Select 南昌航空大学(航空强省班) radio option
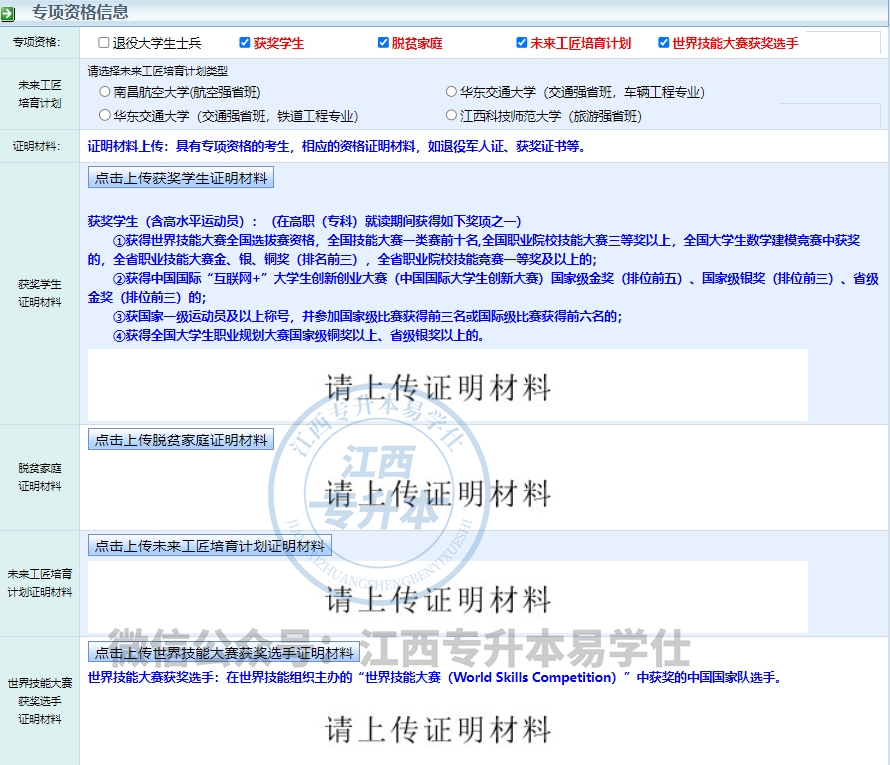Viewport: 890px width, 765px height. (x=104, y=91)
